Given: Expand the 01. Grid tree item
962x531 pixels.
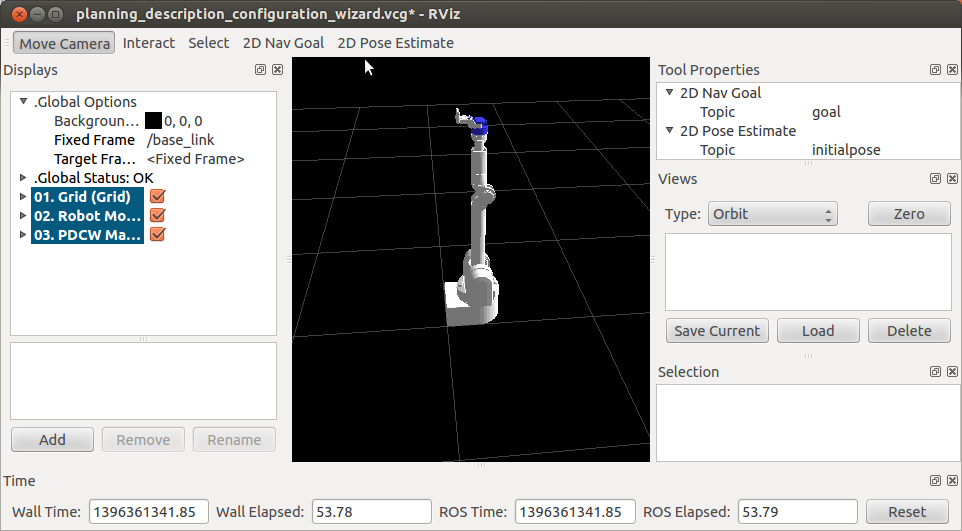Looking at the screenshot, I should pyautogui.click(x=24, y=197).
